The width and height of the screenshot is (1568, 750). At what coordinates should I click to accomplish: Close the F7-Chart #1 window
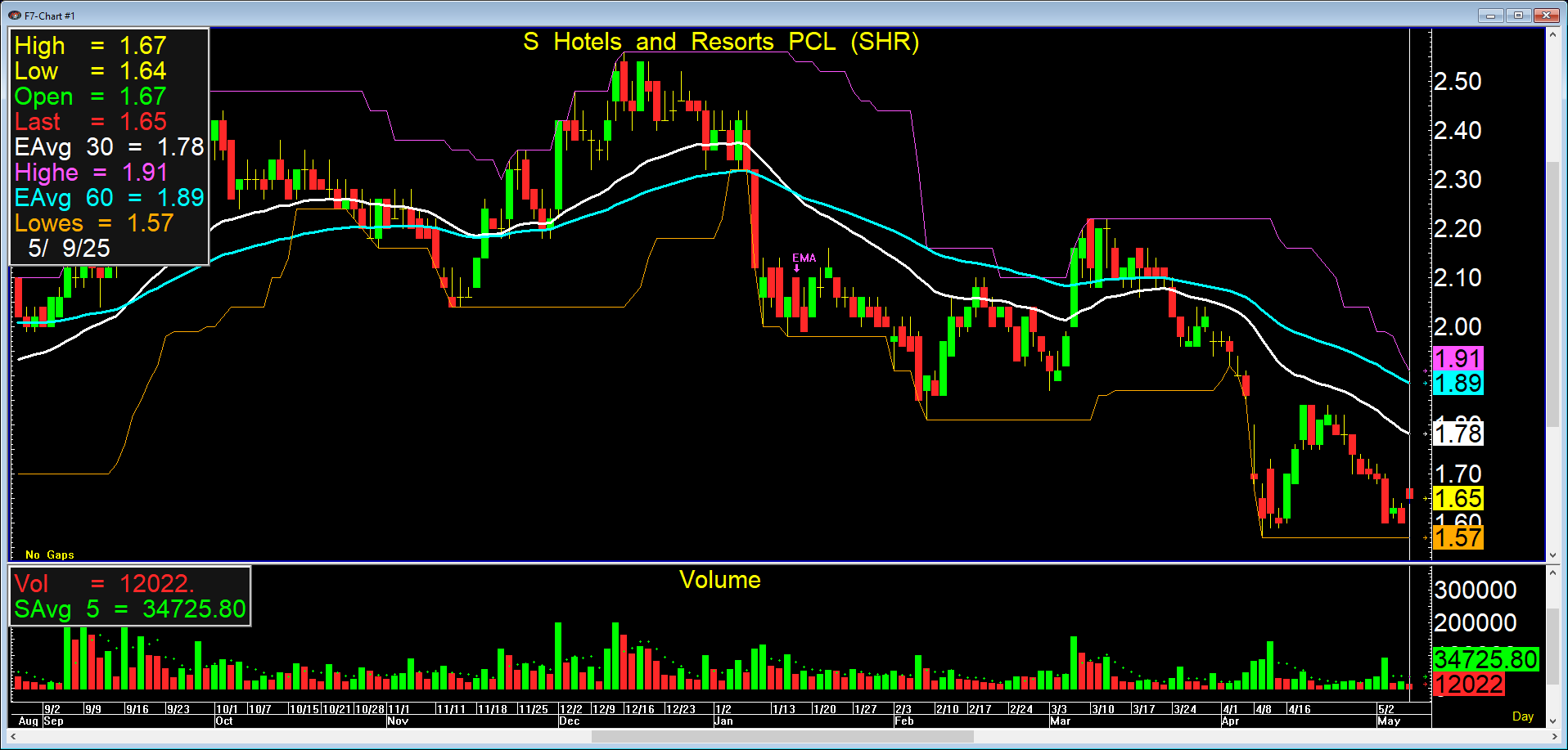tap(1547, 15)
